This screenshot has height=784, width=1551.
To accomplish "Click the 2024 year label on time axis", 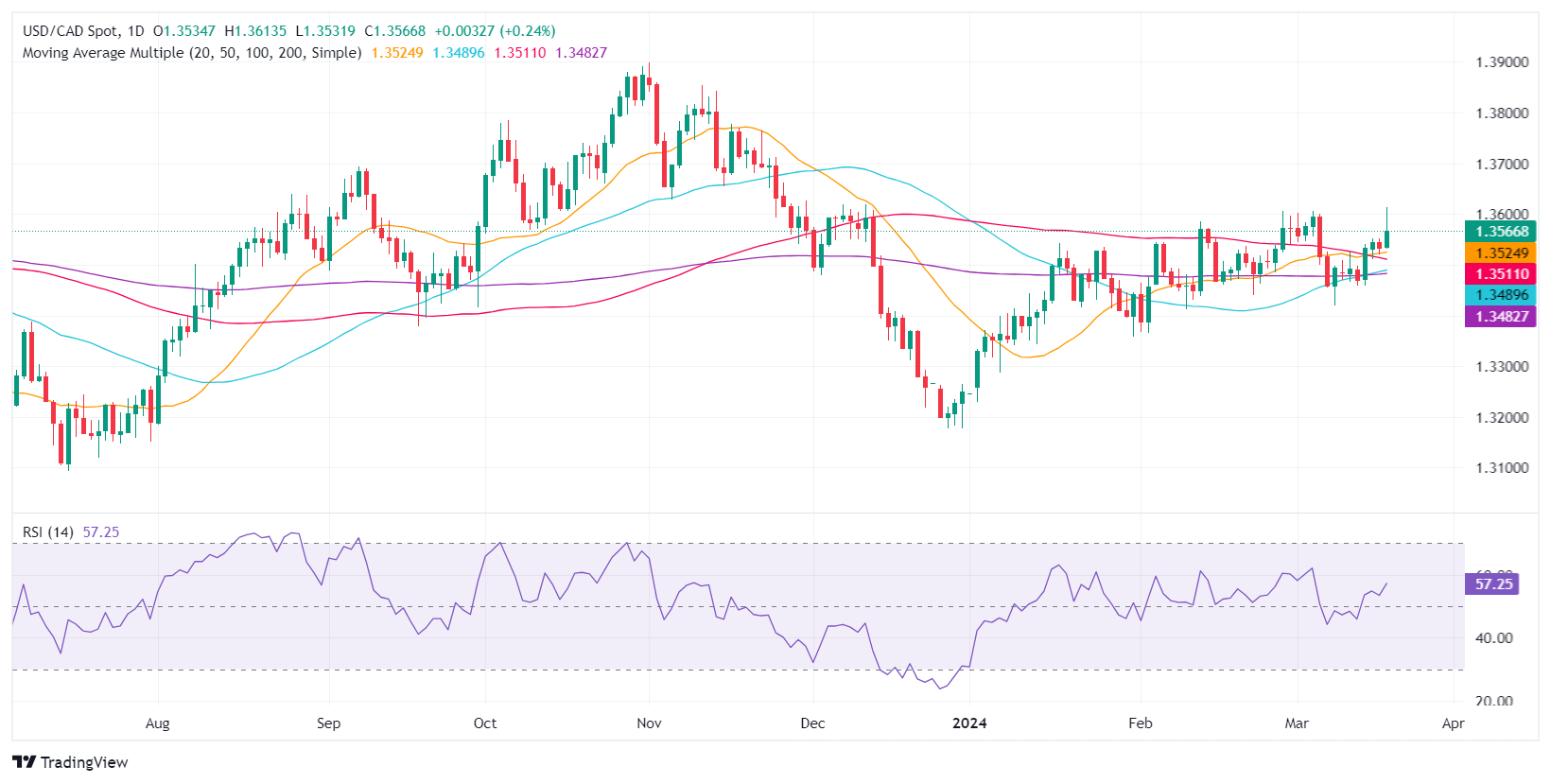I will (969, 723).
